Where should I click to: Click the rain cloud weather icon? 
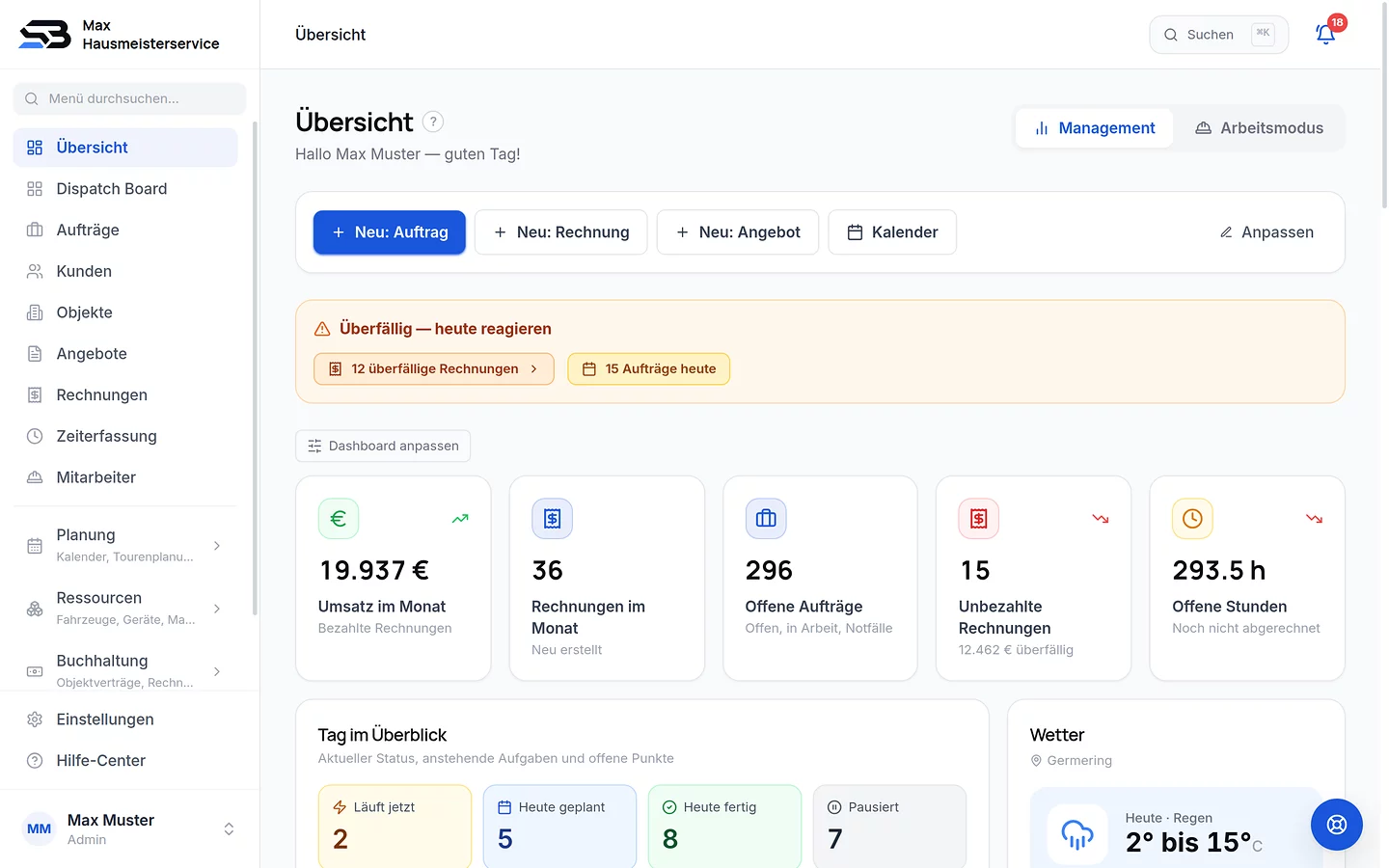click(1077, 834)
